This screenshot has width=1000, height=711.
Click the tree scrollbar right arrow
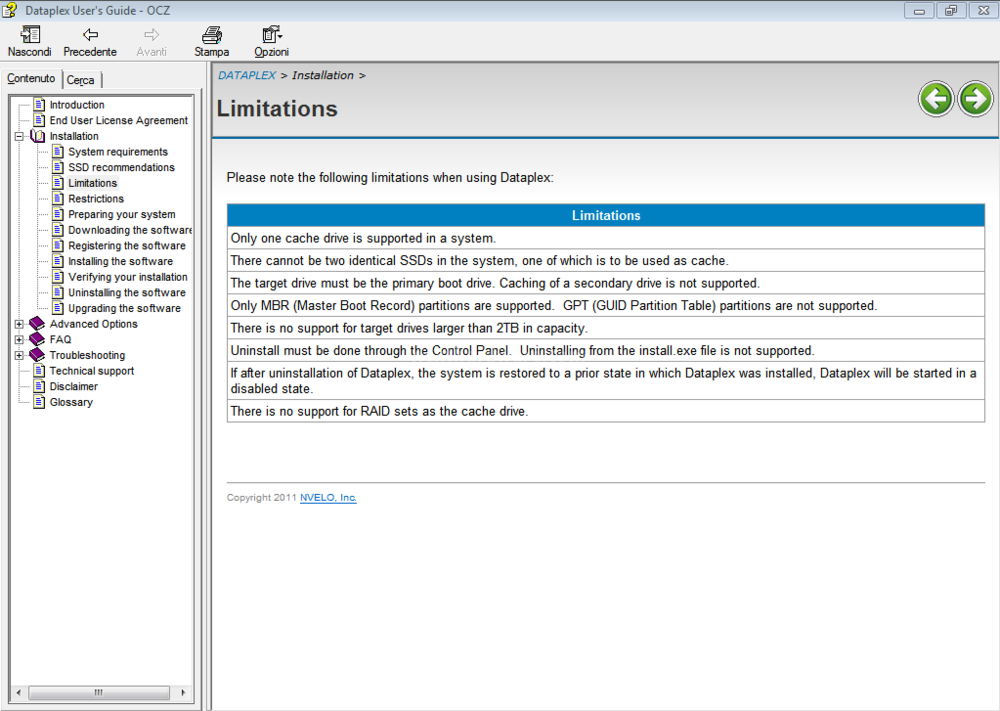pos(183,693)
